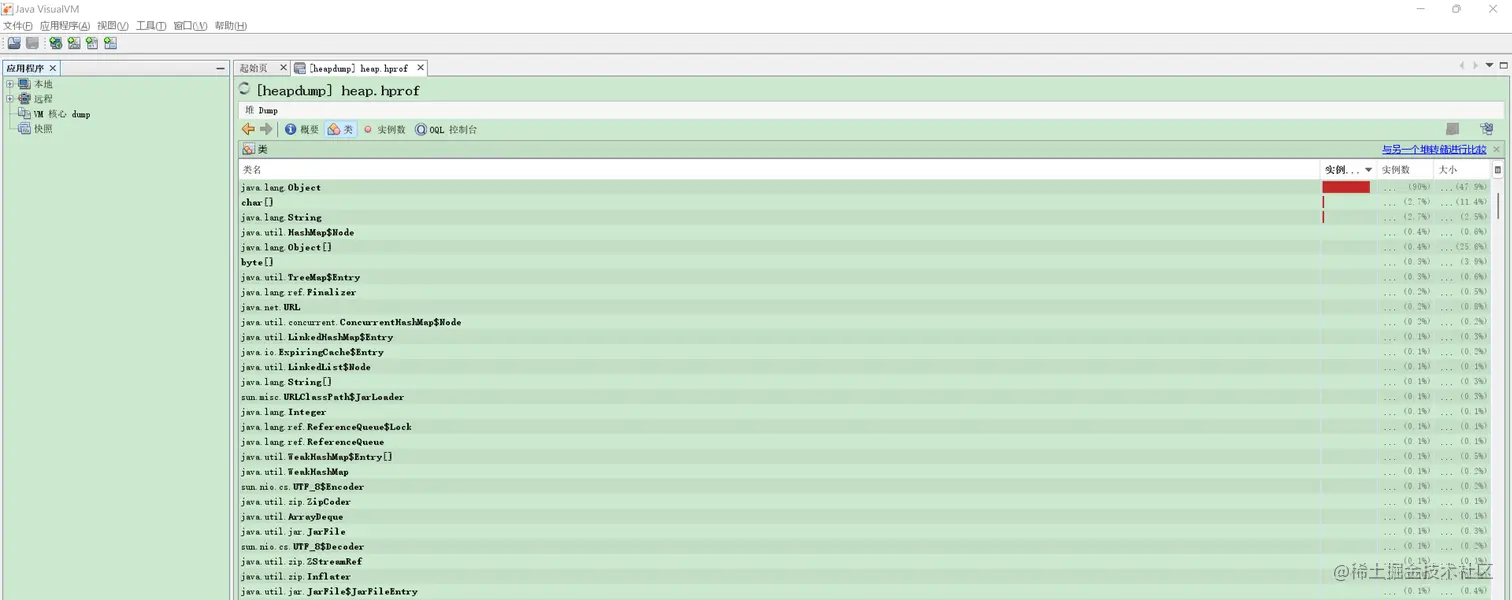
Task: Select the java.util.zip.Inflater row
Action: (x=865, y=577)
